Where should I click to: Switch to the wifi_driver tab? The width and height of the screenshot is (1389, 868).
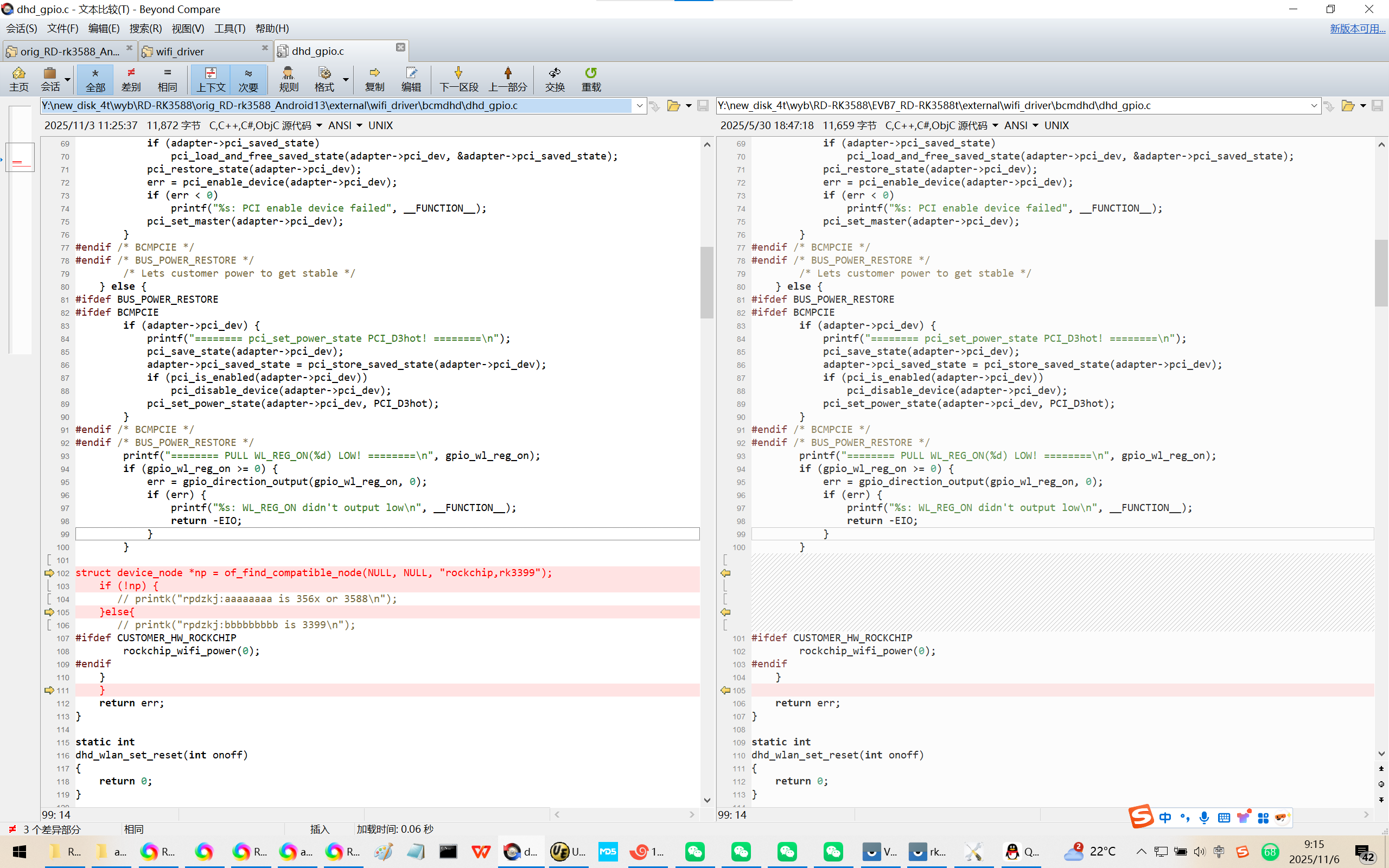point(179,51)
